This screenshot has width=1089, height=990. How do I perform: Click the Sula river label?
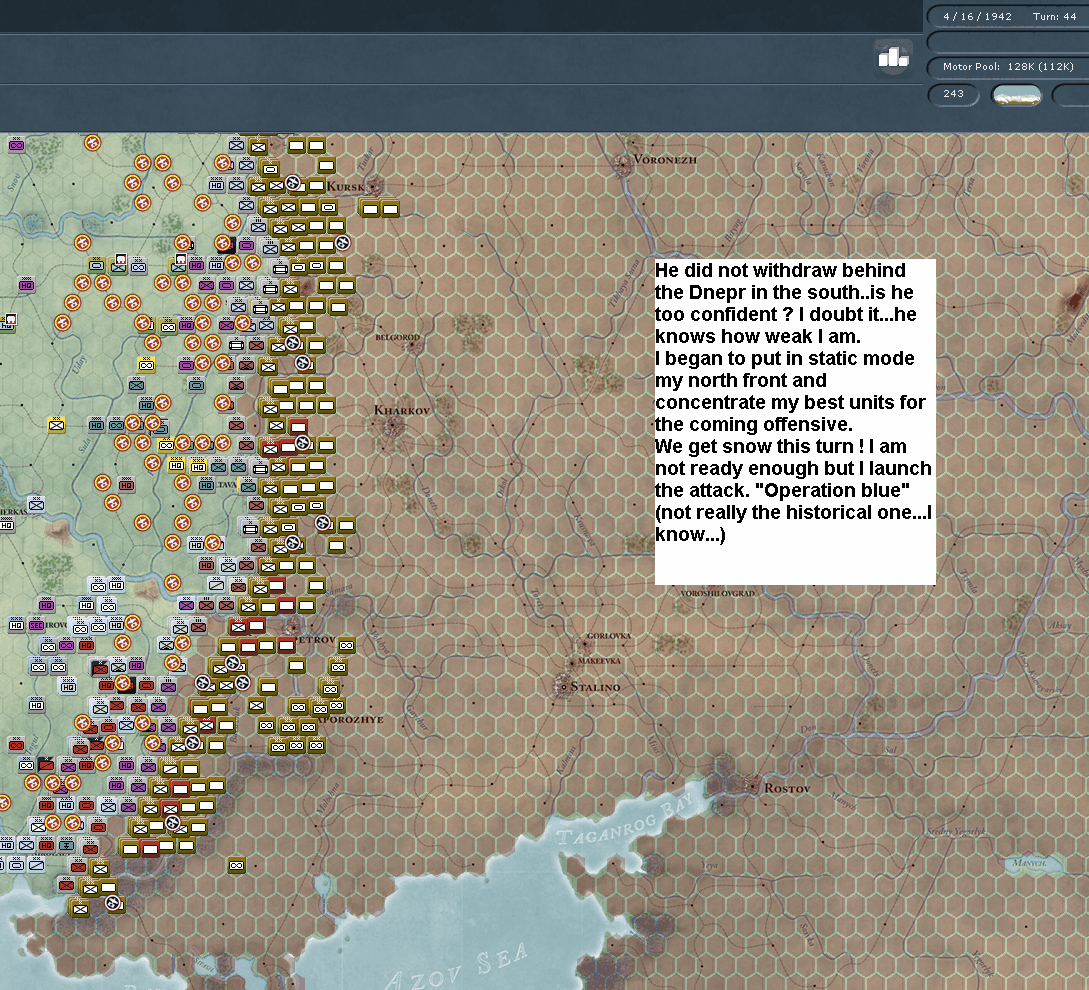click(x=85, y=444)
